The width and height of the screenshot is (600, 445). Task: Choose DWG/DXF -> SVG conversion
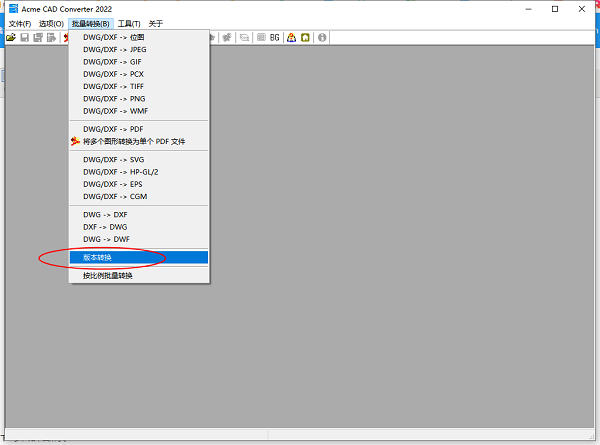click(139, 160)
